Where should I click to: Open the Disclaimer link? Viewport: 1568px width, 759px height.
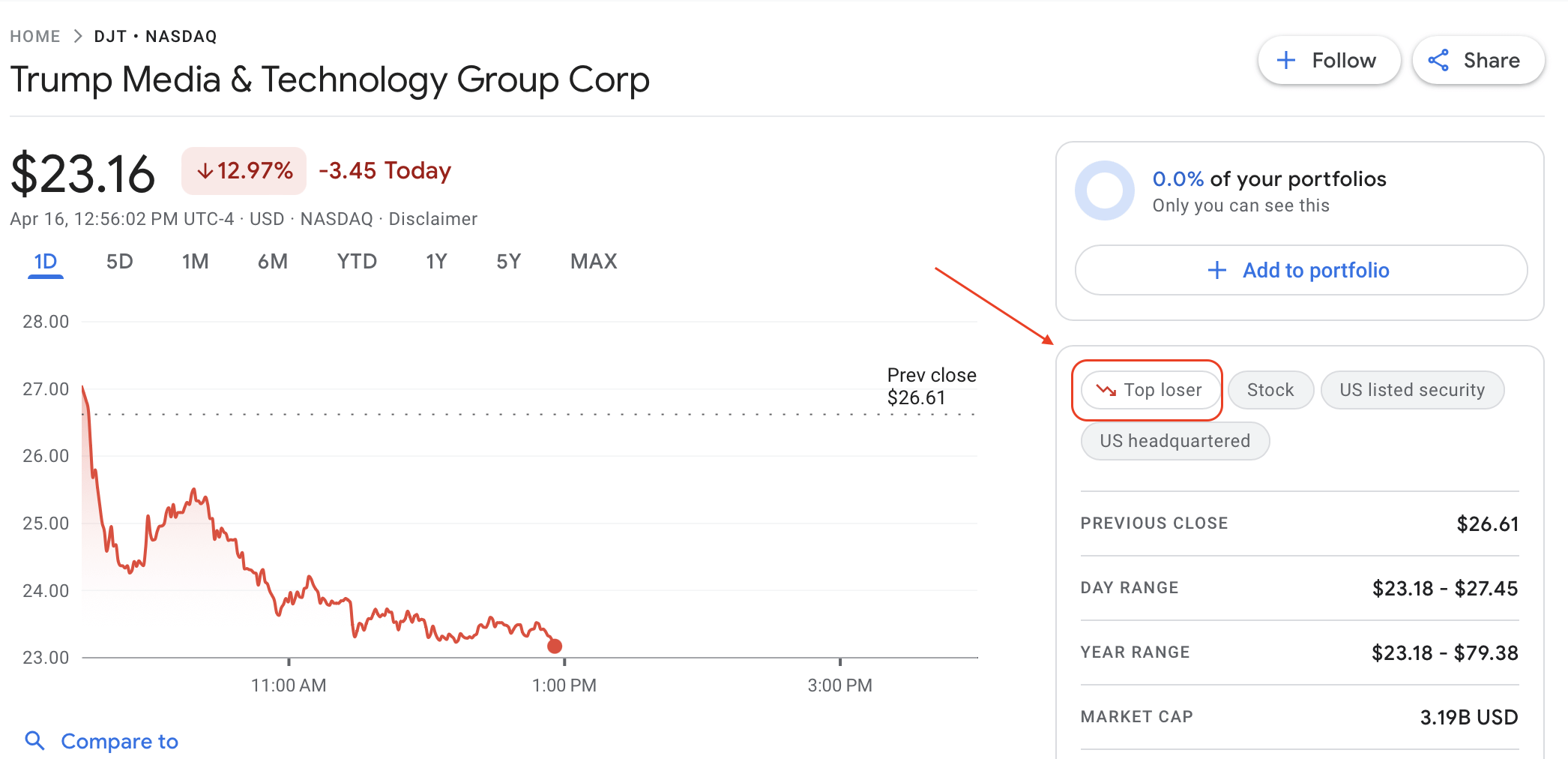(433, 219)
